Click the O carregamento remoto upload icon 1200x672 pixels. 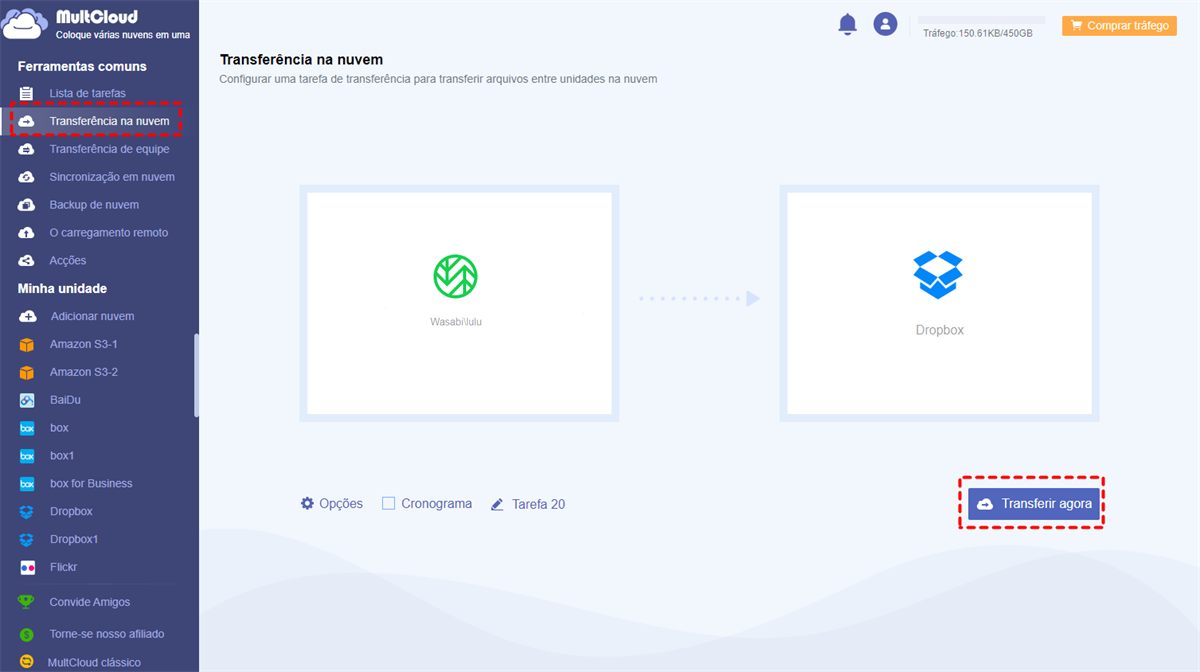pos(27,233)
